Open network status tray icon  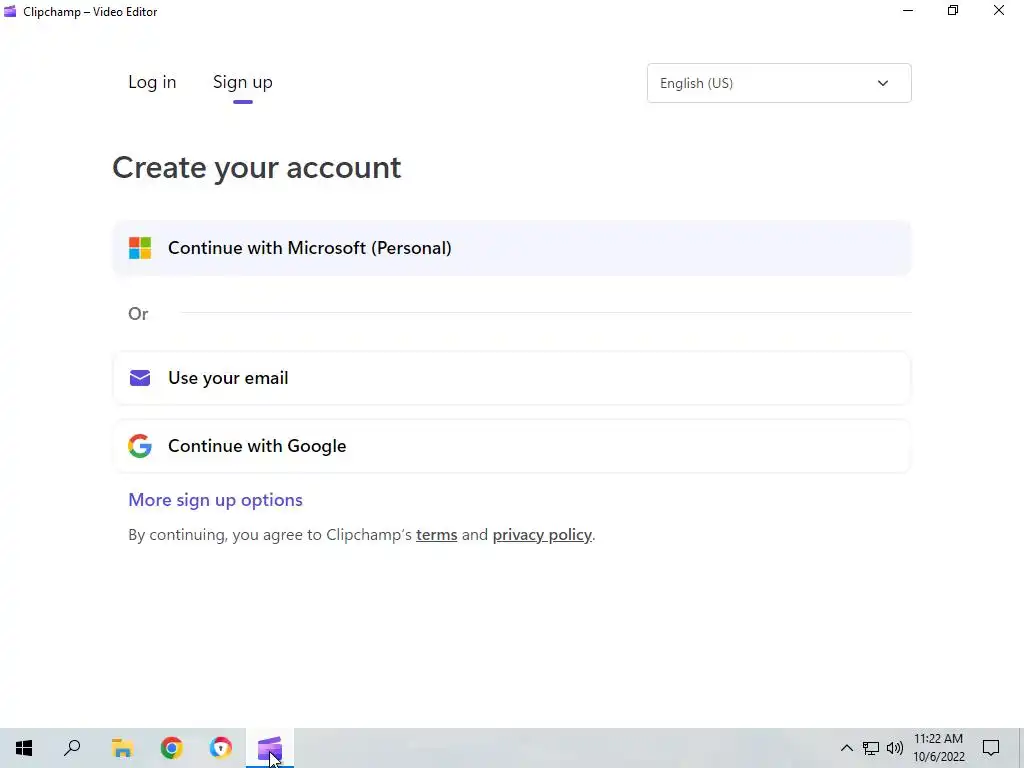click(x=871, y=748)
